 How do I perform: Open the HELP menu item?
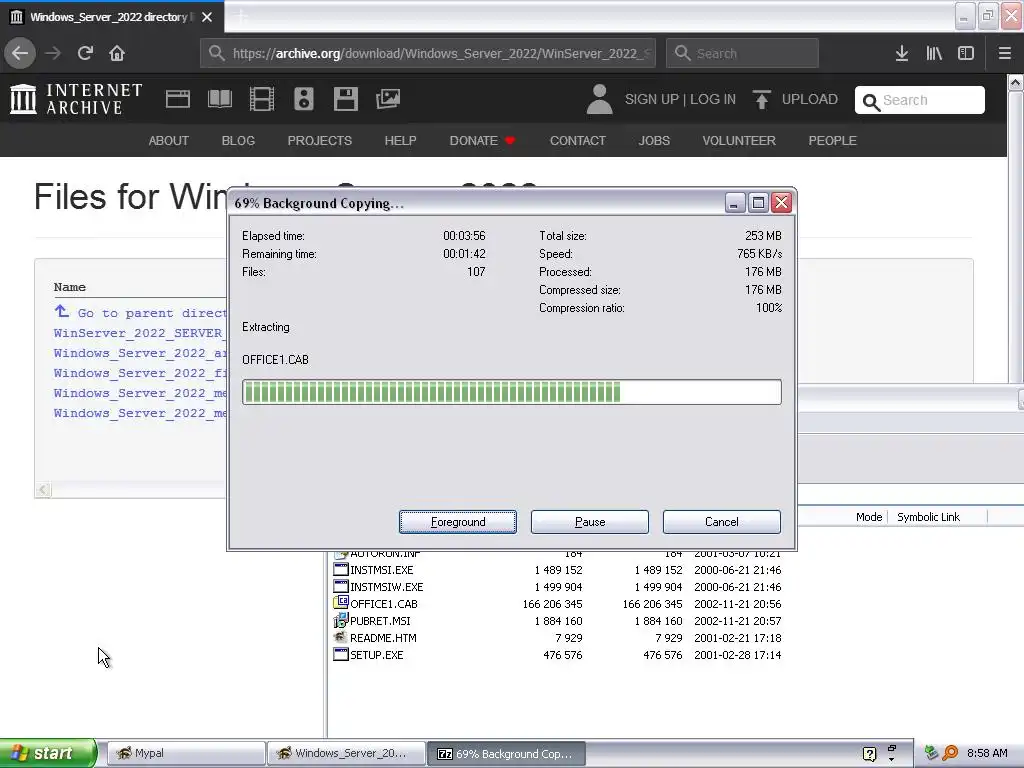tap(400, 140)
